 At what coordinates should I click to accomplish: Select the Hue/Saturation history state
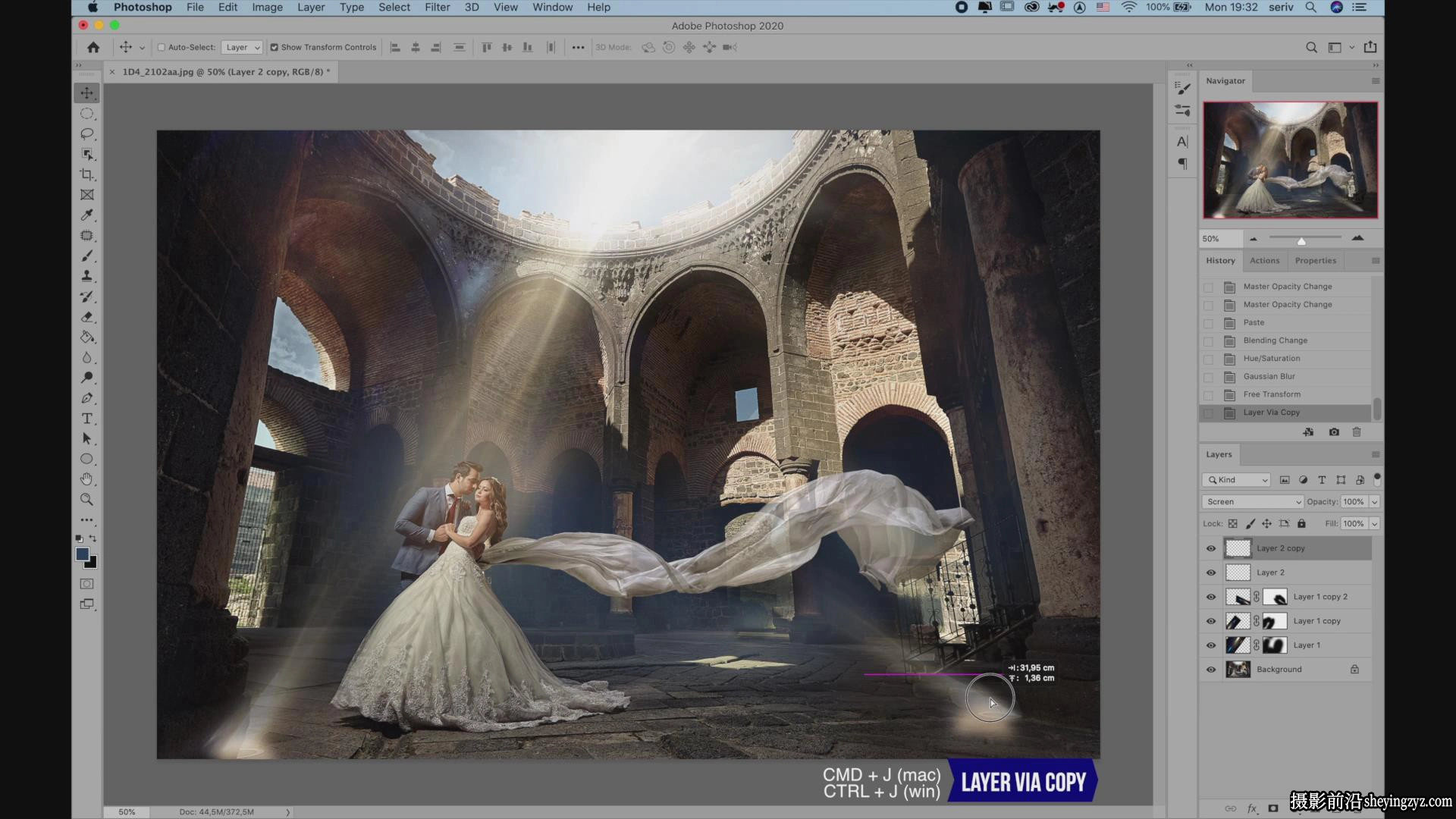(x=1285, y=359)
